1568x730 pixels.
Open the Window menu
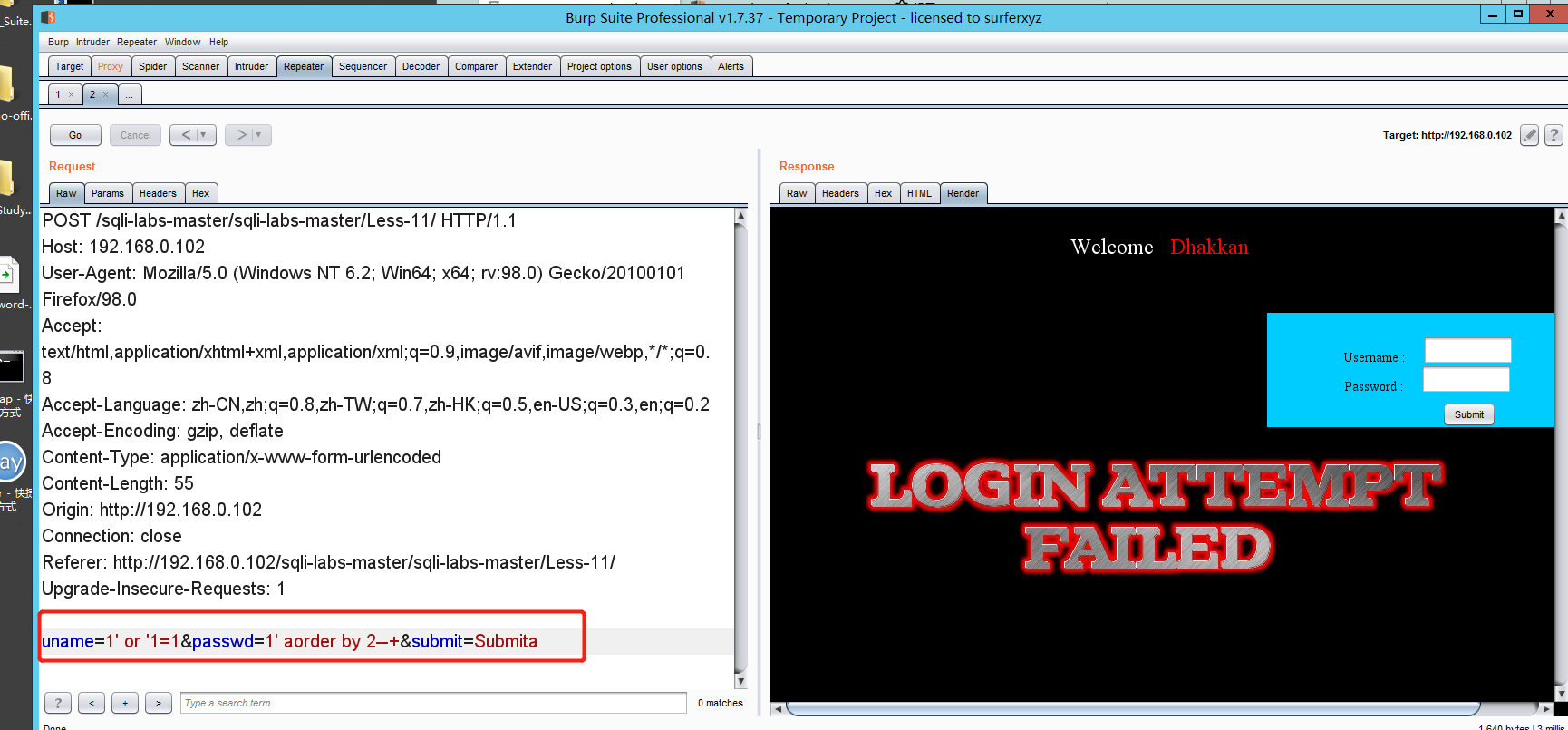183,42
